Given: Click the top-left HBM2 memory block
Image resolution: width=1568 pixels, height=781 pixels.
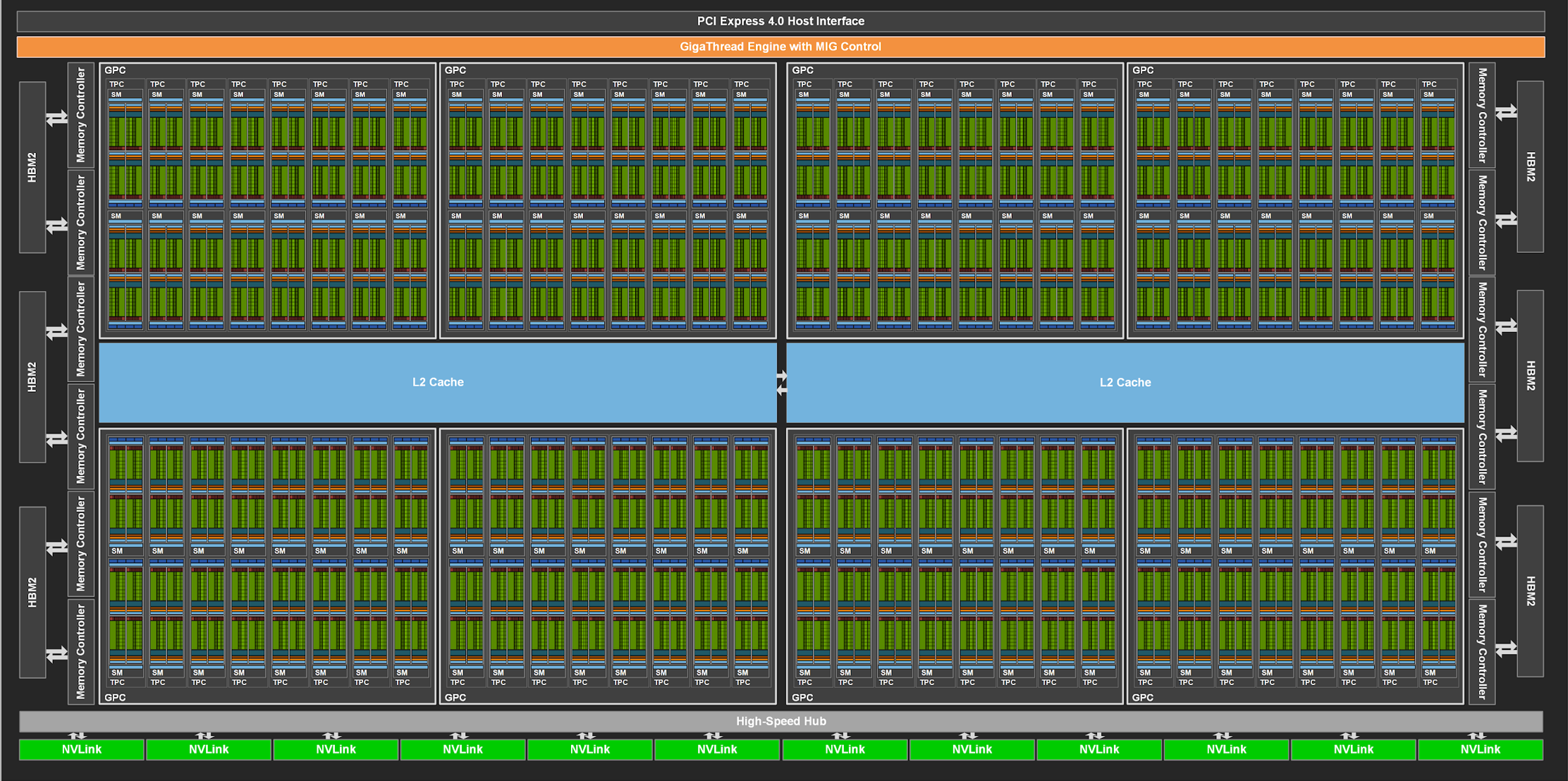Looking at the screenshot, I should click(x=32, y=167).
